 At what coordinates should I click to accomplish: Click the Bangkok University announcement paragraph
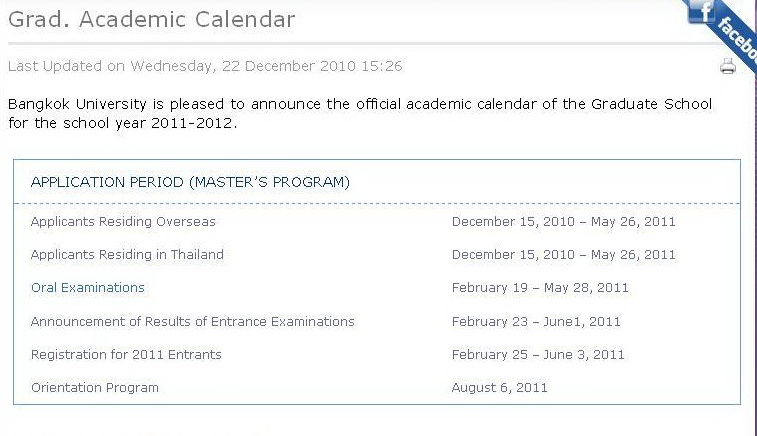(x=360, y=113)
